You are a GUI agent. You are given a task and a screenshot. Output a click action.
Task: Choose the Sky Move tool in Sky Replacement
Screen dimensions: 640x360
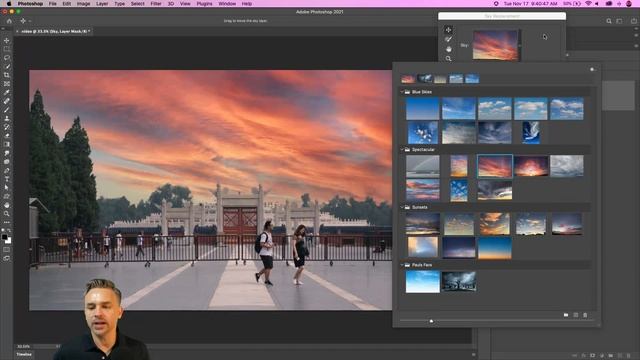point(448,30)
